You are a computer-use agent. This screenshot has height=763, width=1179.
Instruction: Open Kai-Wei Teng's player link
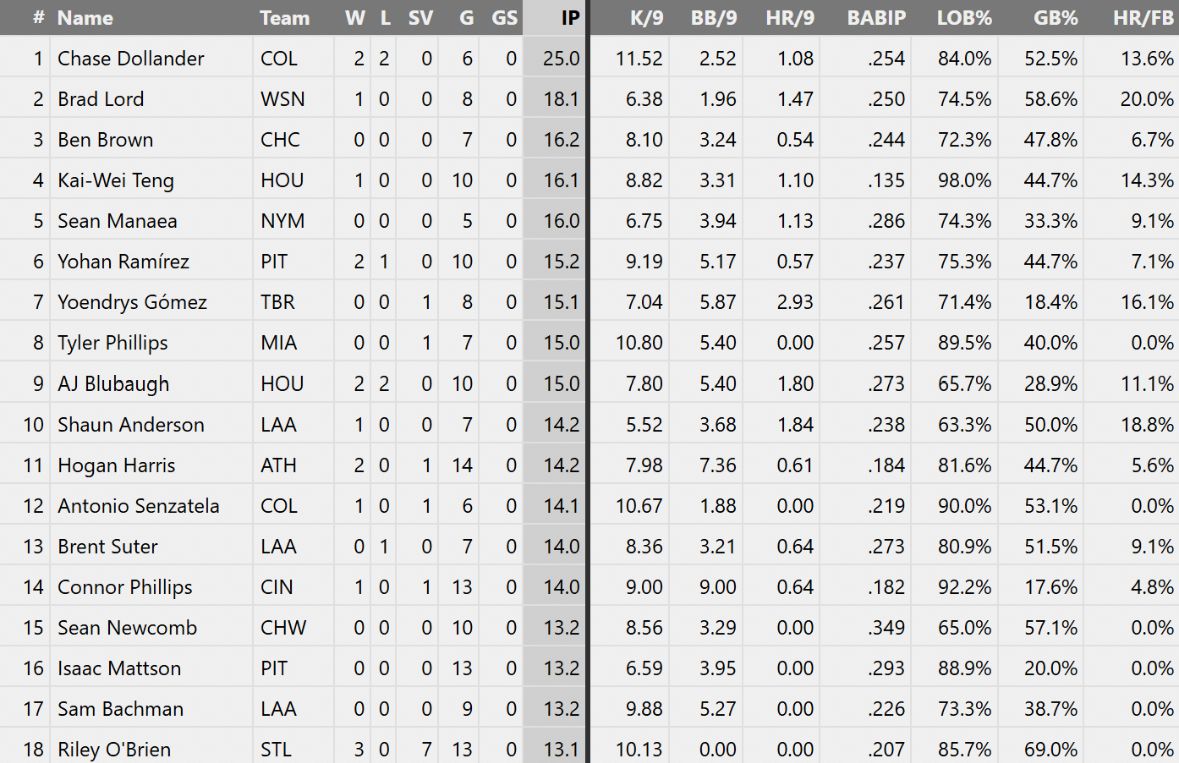point(115,181)
